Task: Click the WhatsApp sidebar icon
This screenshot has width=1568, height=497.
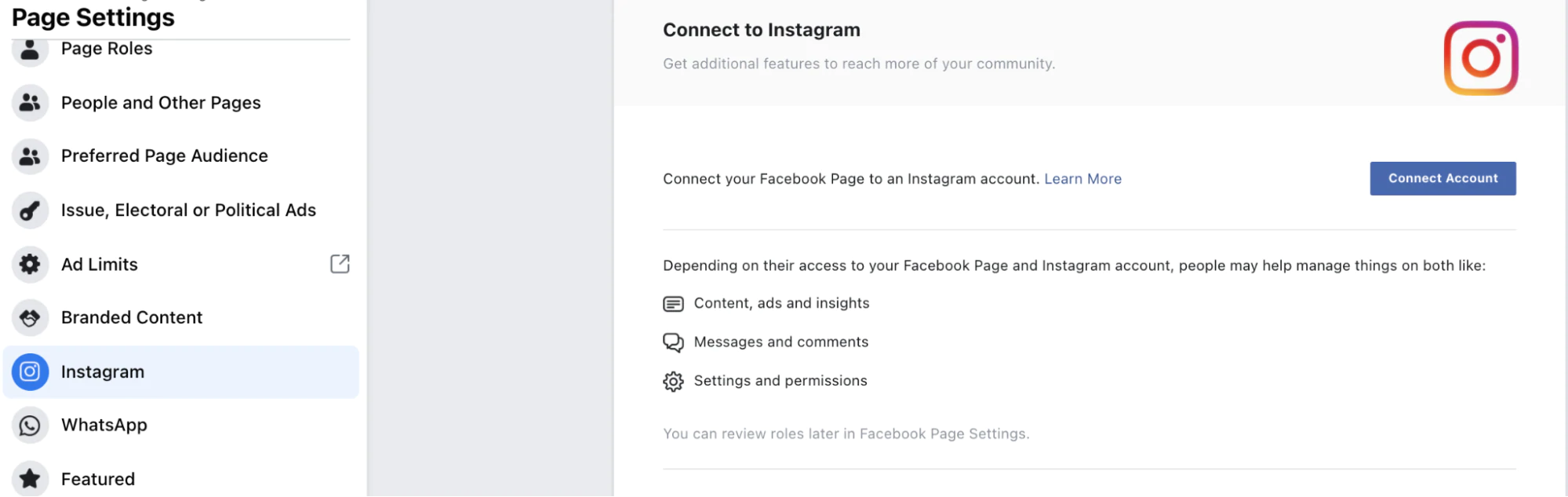Action: [30, 426]
